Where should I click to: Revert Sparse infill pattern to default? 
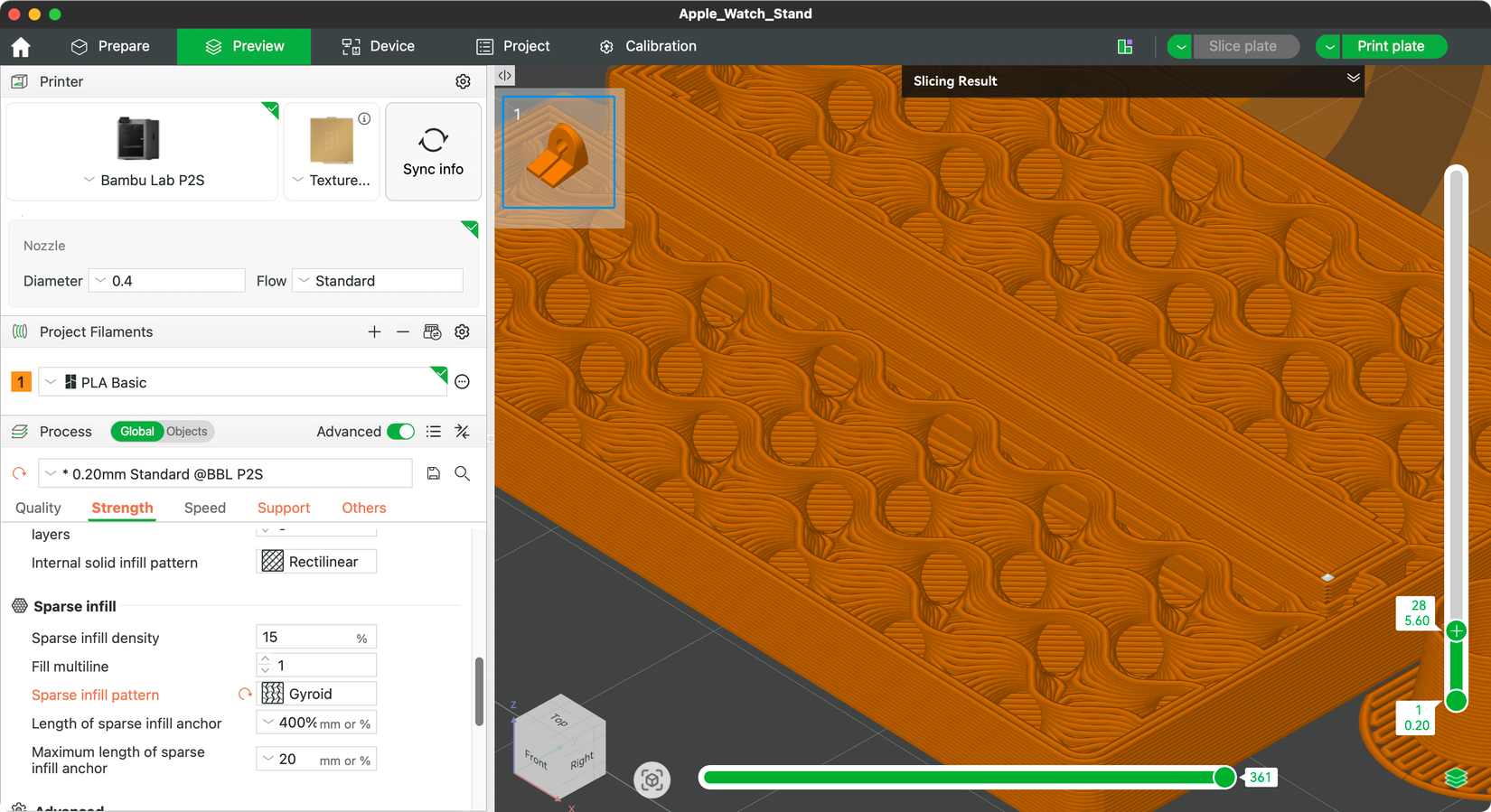pyautogui.click(x=244, y=695)
